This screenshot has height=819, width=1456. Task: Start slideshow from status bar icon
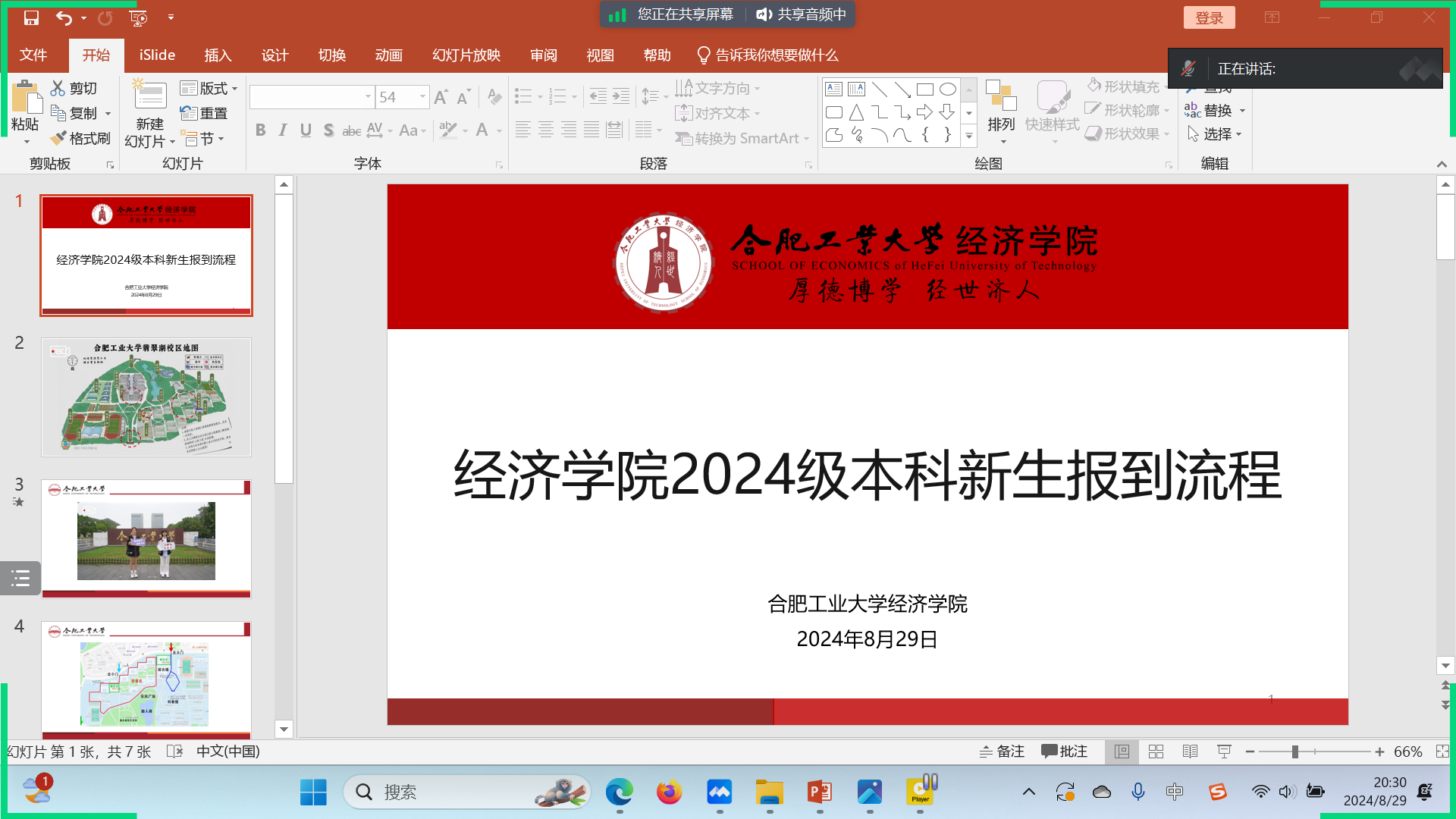(1224, 752)
